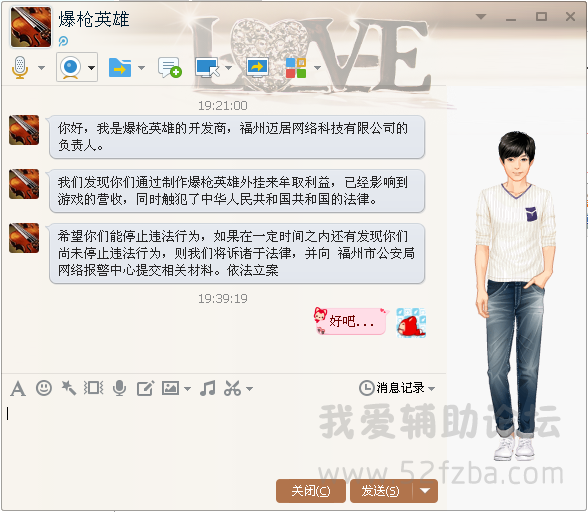Screen dimensions: 588x512
Task: Open the colorful applications grid icon
Action: 296,68
